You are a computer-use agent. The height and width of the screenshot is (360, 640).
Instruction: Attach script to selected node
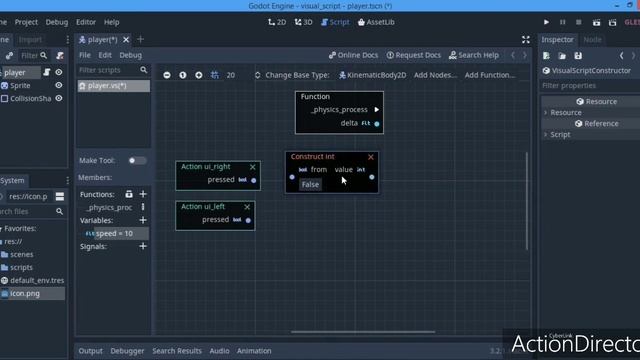point(60,56)
